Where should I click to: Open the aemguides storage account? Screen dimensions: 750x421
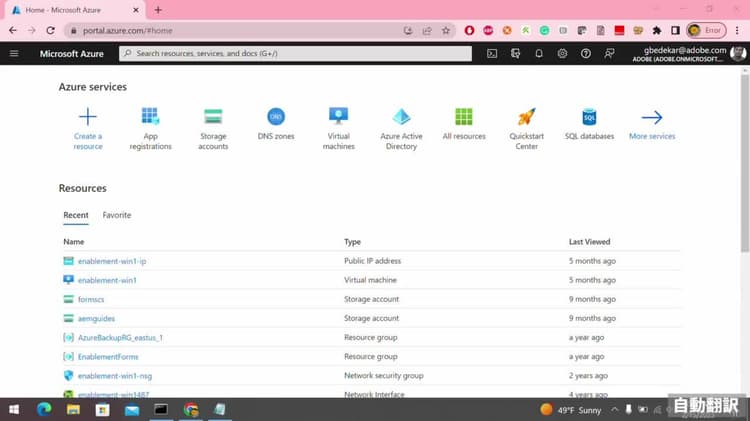pyautogui.click(x=96, y=319)
